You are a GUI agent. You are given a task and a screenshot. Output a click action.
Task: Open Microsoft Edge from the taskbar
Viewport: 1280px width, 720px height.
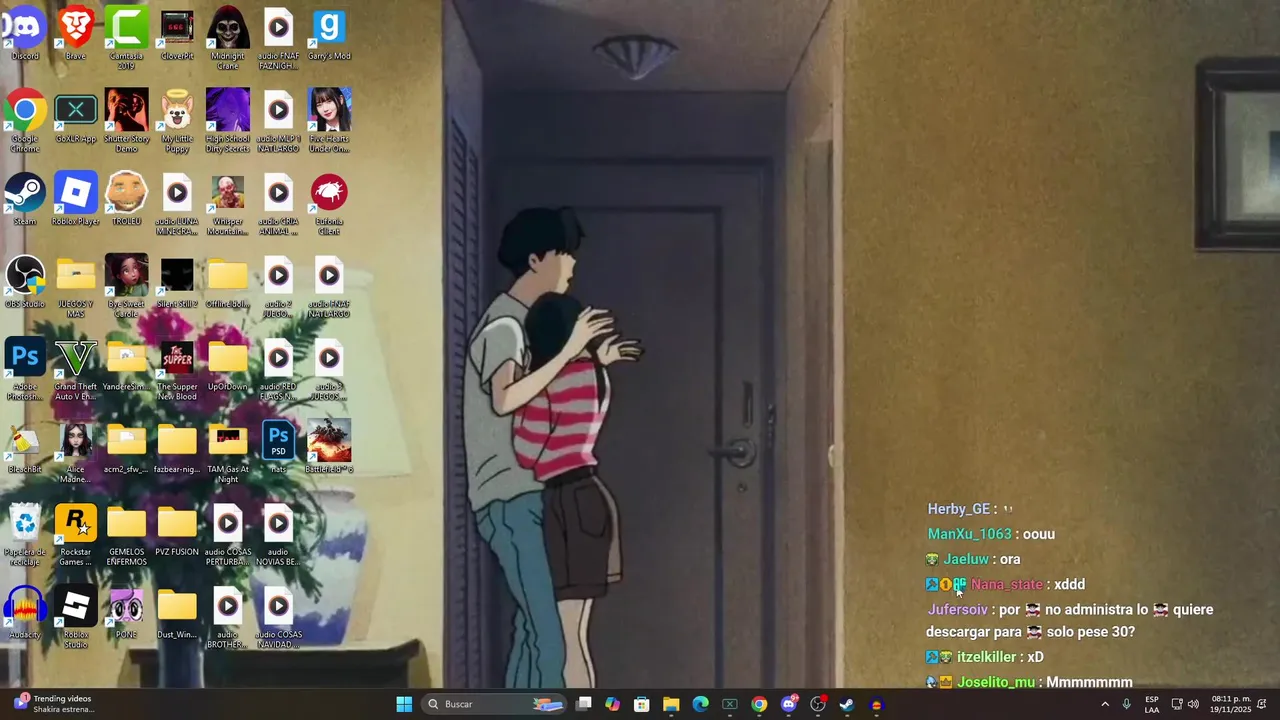coord(700,704)
